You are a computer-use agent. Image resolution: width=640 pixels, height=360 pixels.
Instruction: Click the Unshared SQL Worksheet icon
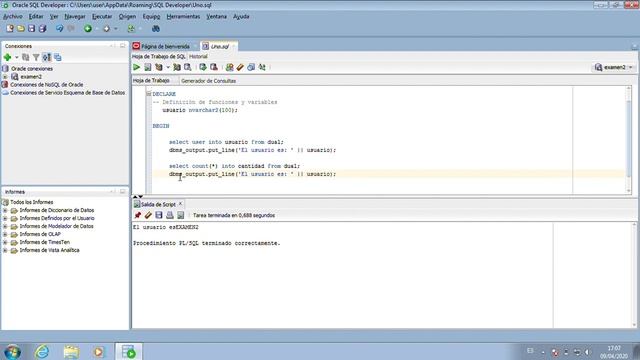[230, 67]
